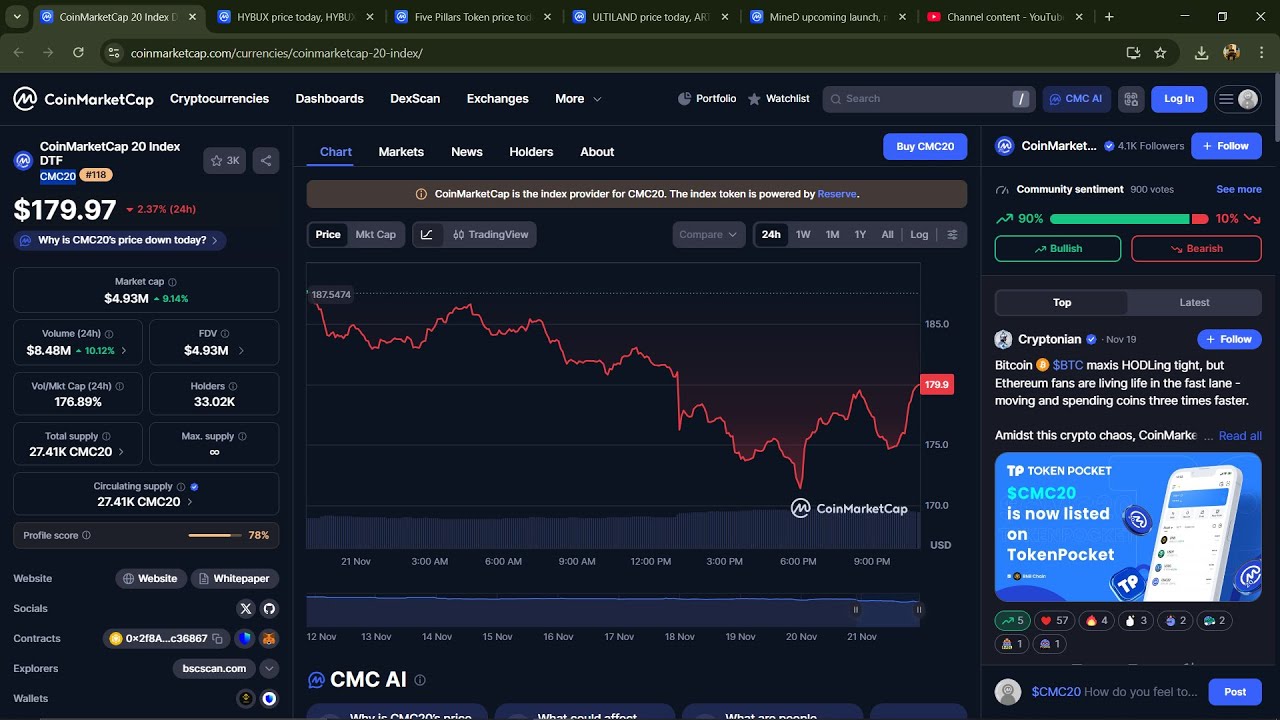Add CMC20 to watchlist star button
This screenshot has width=1280, height=720.
coord(224,160)
